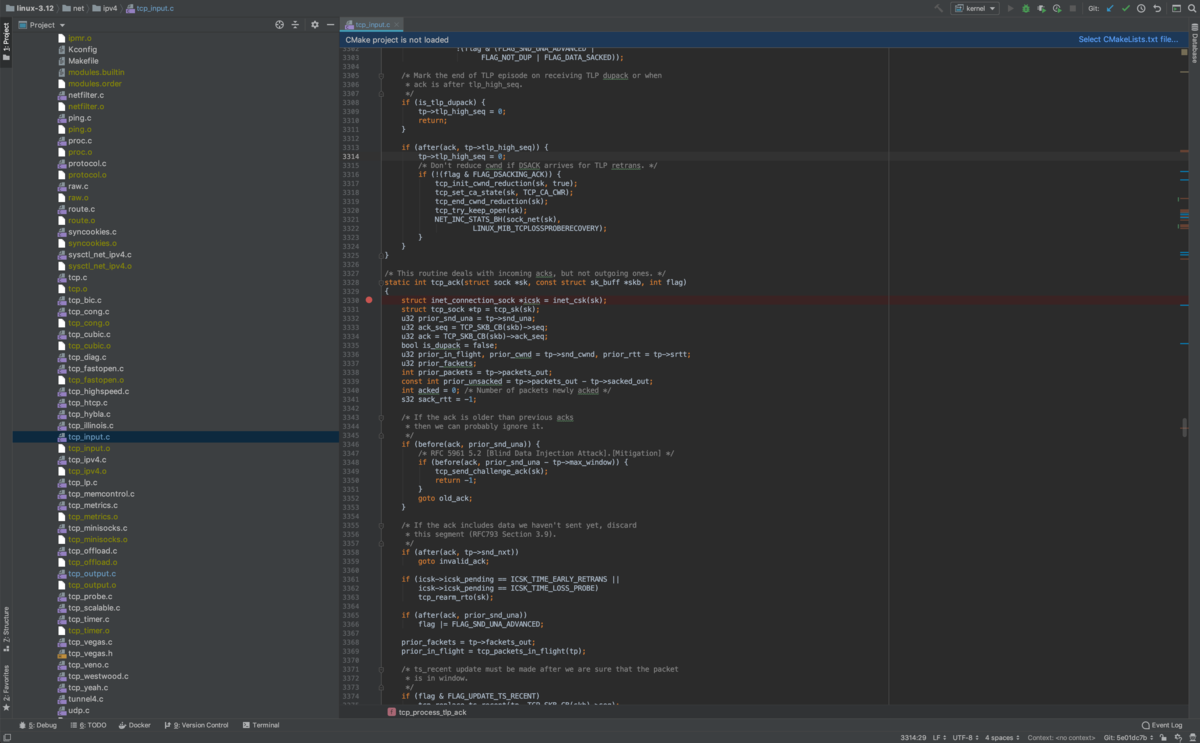Screen dimensions: 1200x743
Task: Click Git Commit checkmark icon
Action: tap(1126, 8)
